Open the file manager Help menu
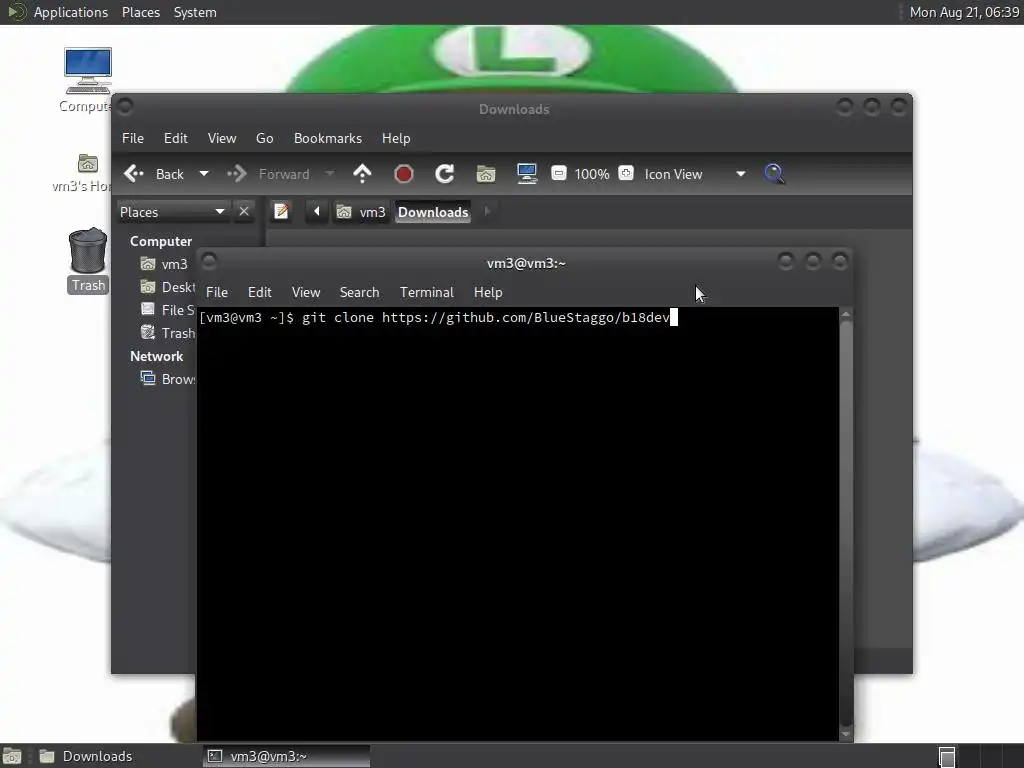The image size is (1024, 768). click(396, 138)
